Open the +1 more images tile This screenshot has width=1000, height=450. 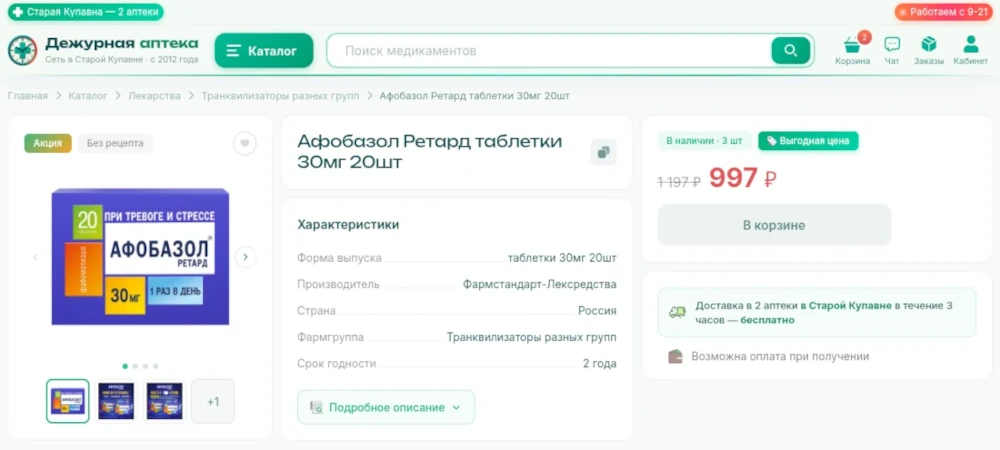pyautogui.click(x=213, y=401)
